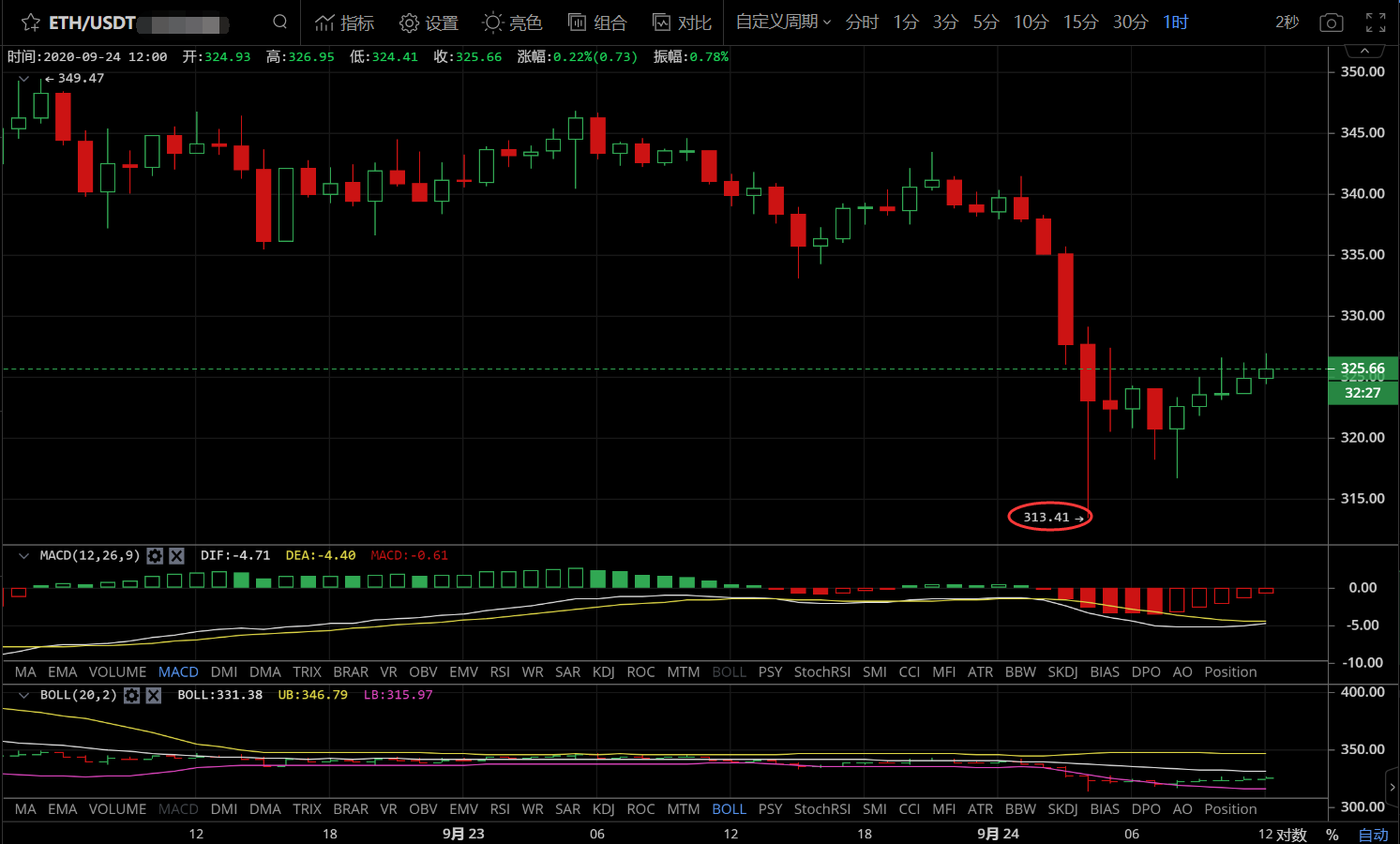Switch first sub-chart to RSI tab
The height and width of the screenshot is (844, 1400).
pyautogui.click(x=500, y=672)
